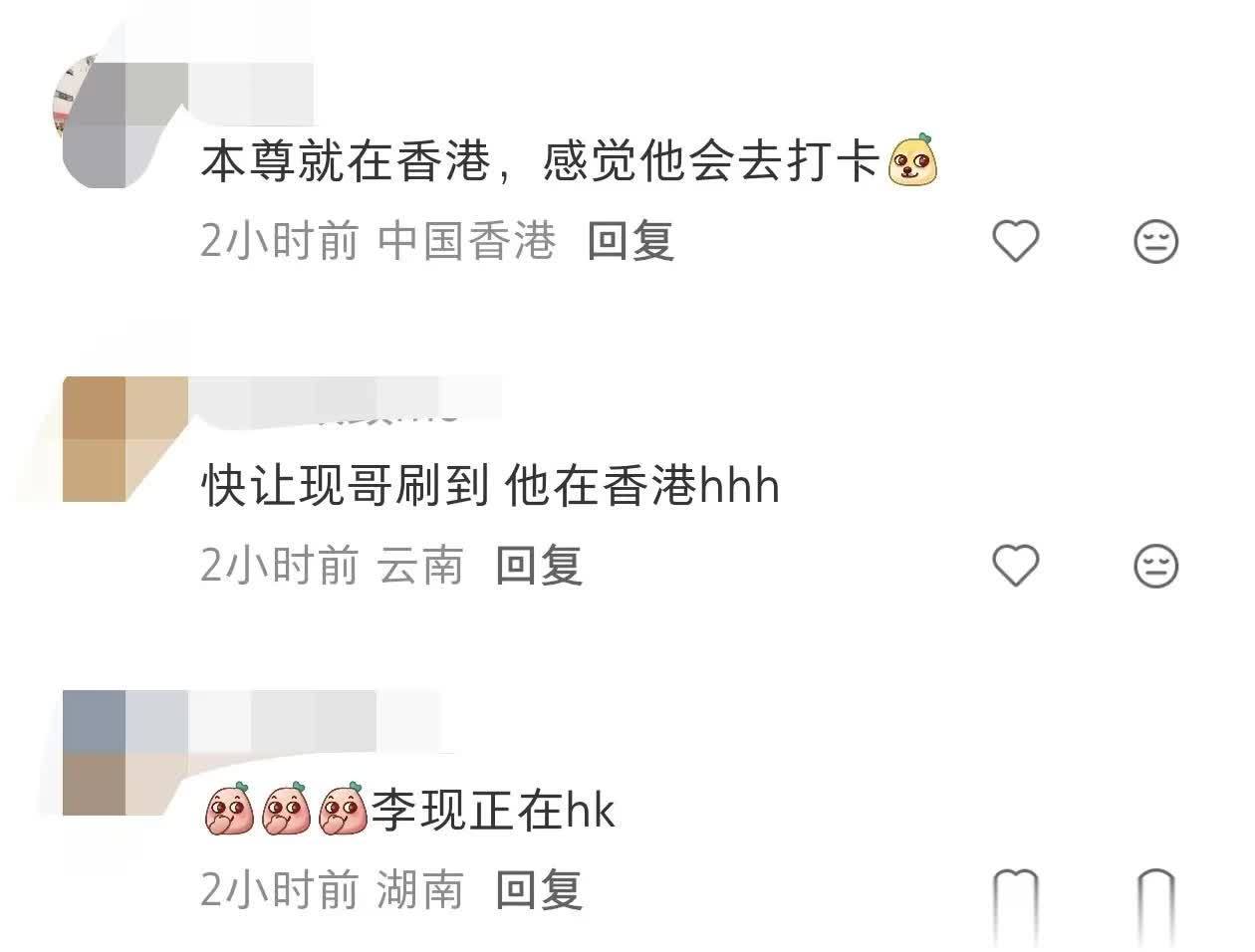Like the comment from 中国香港 with the heart
Viewport: 1255px width, 952px height.
[1016, 241]
